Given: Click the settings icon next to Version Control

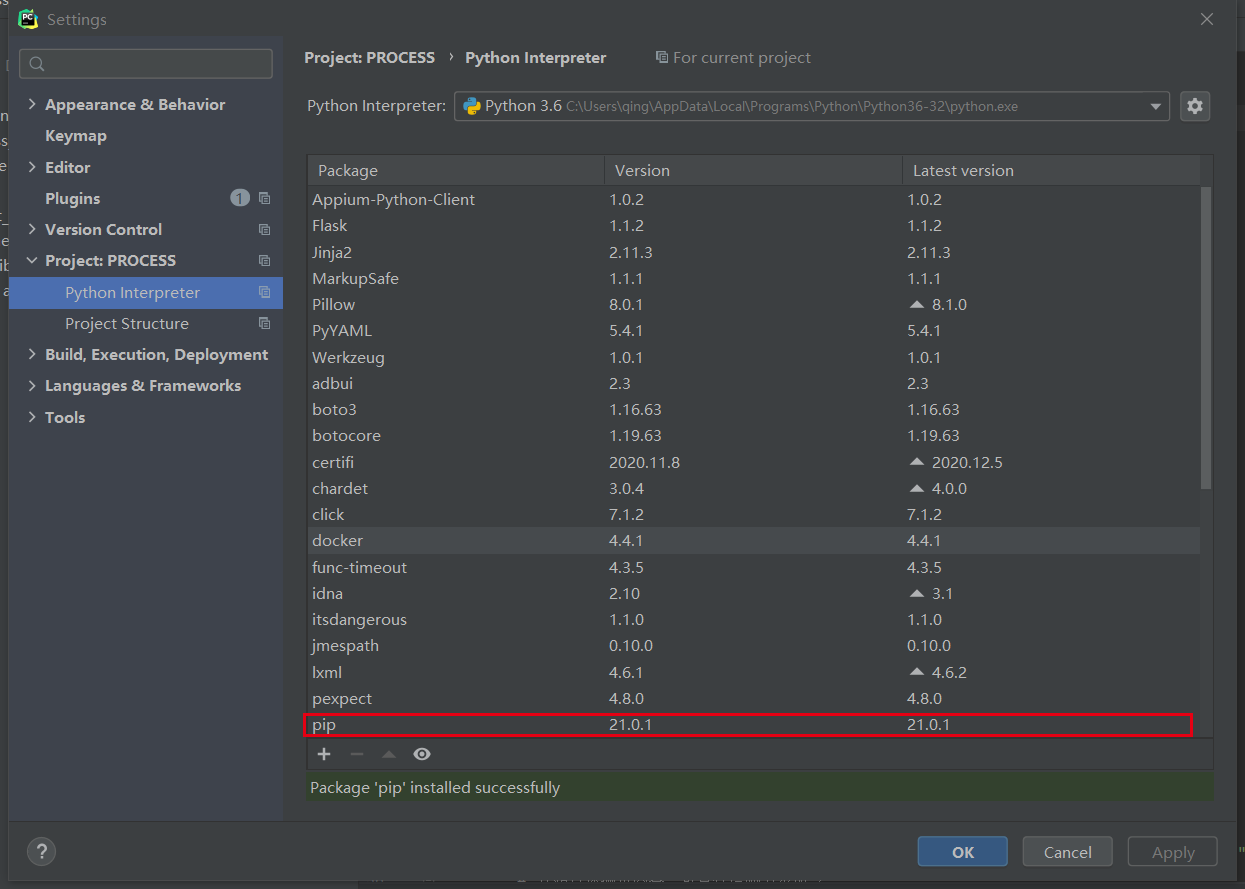Looking at the screenshot, I should 264,229.
